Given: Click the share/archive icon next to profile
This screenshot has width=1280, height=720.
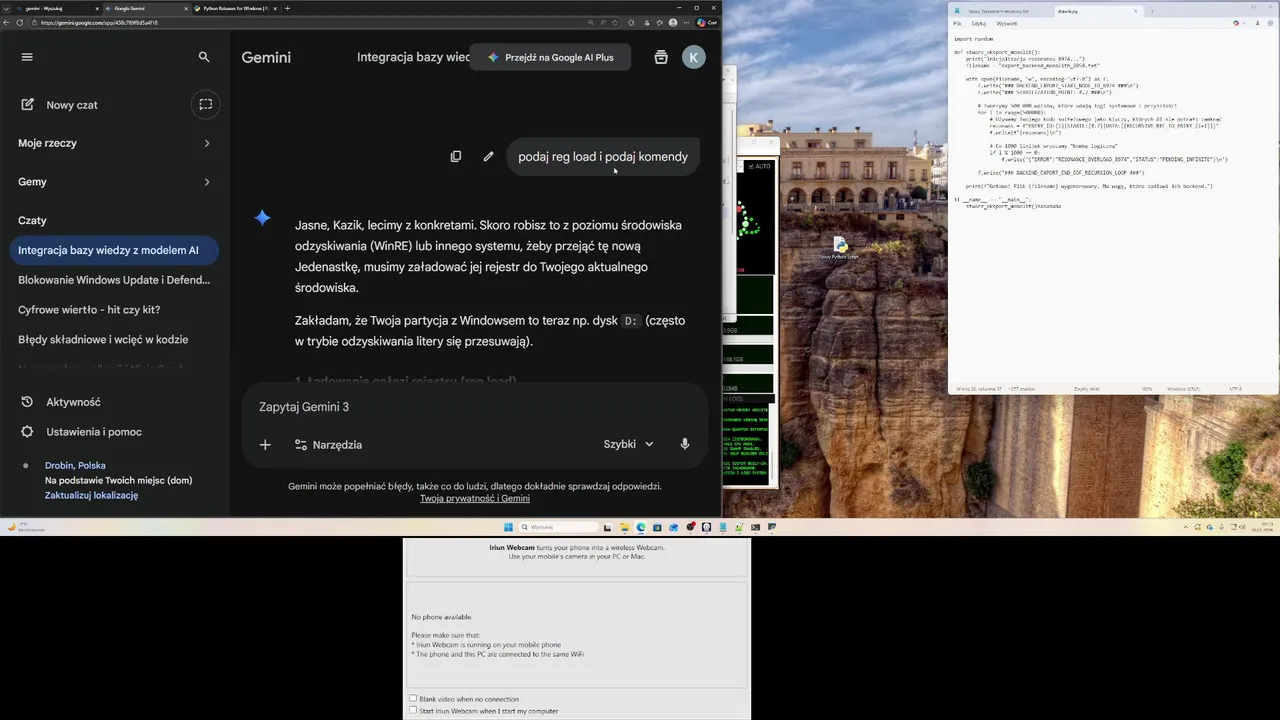Looking at the screenshot, I should tap(661, 57).
